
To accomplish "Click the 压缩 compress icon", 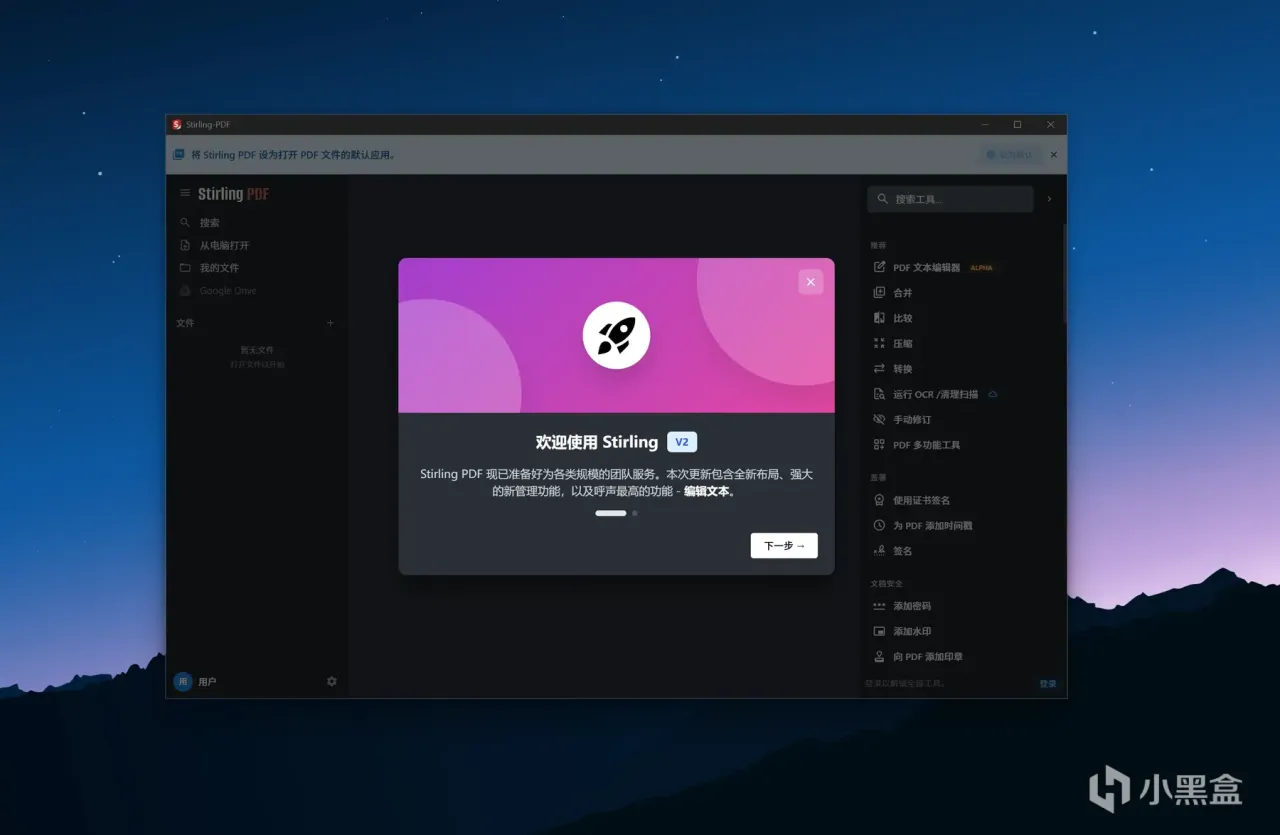I will pos(879,343).
